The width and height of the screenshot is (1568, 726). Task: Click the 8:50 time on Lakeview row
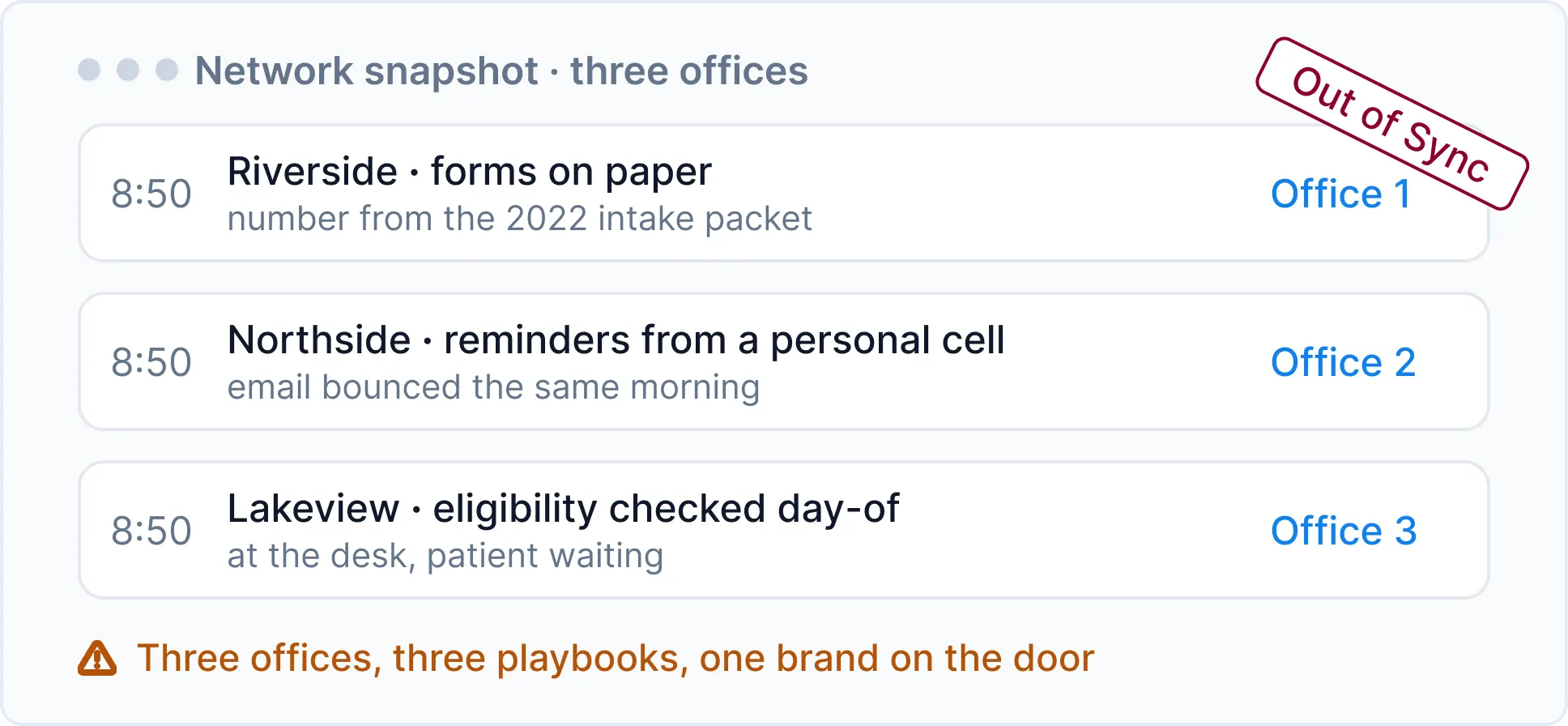(x=151, y=531)
